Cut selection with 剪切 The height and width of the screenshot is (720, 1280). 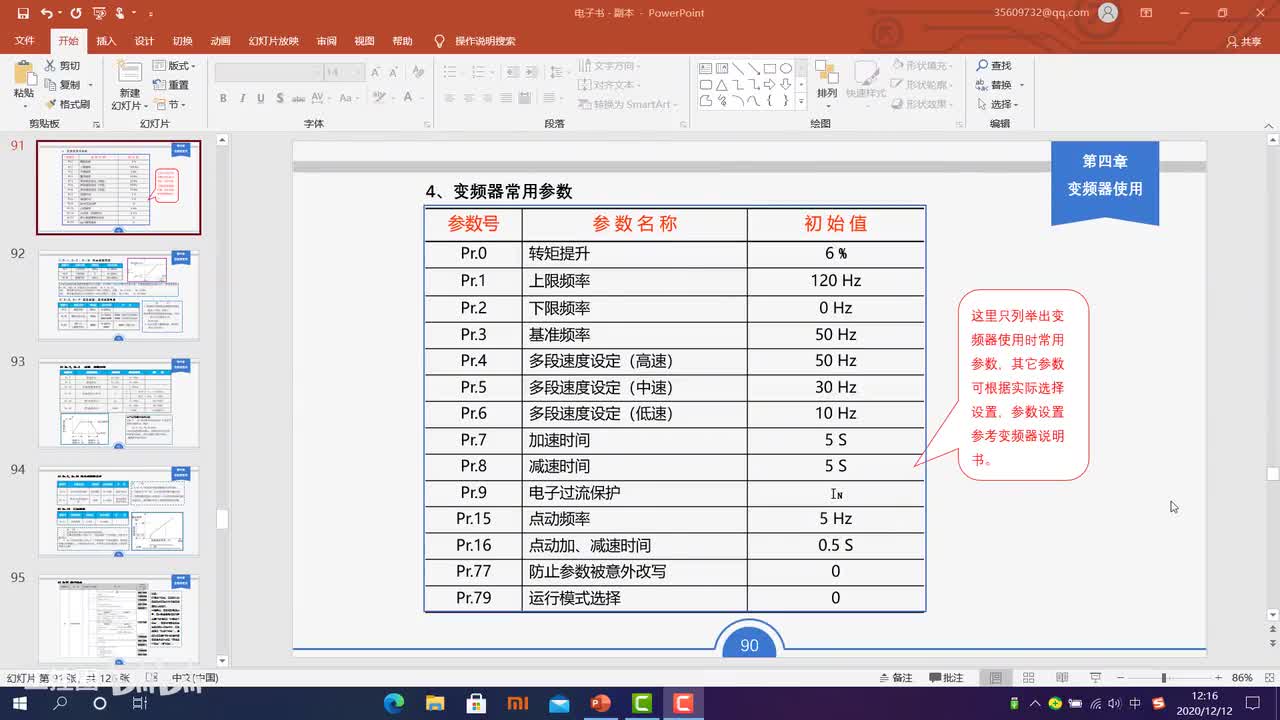click(x=62, y=66)
